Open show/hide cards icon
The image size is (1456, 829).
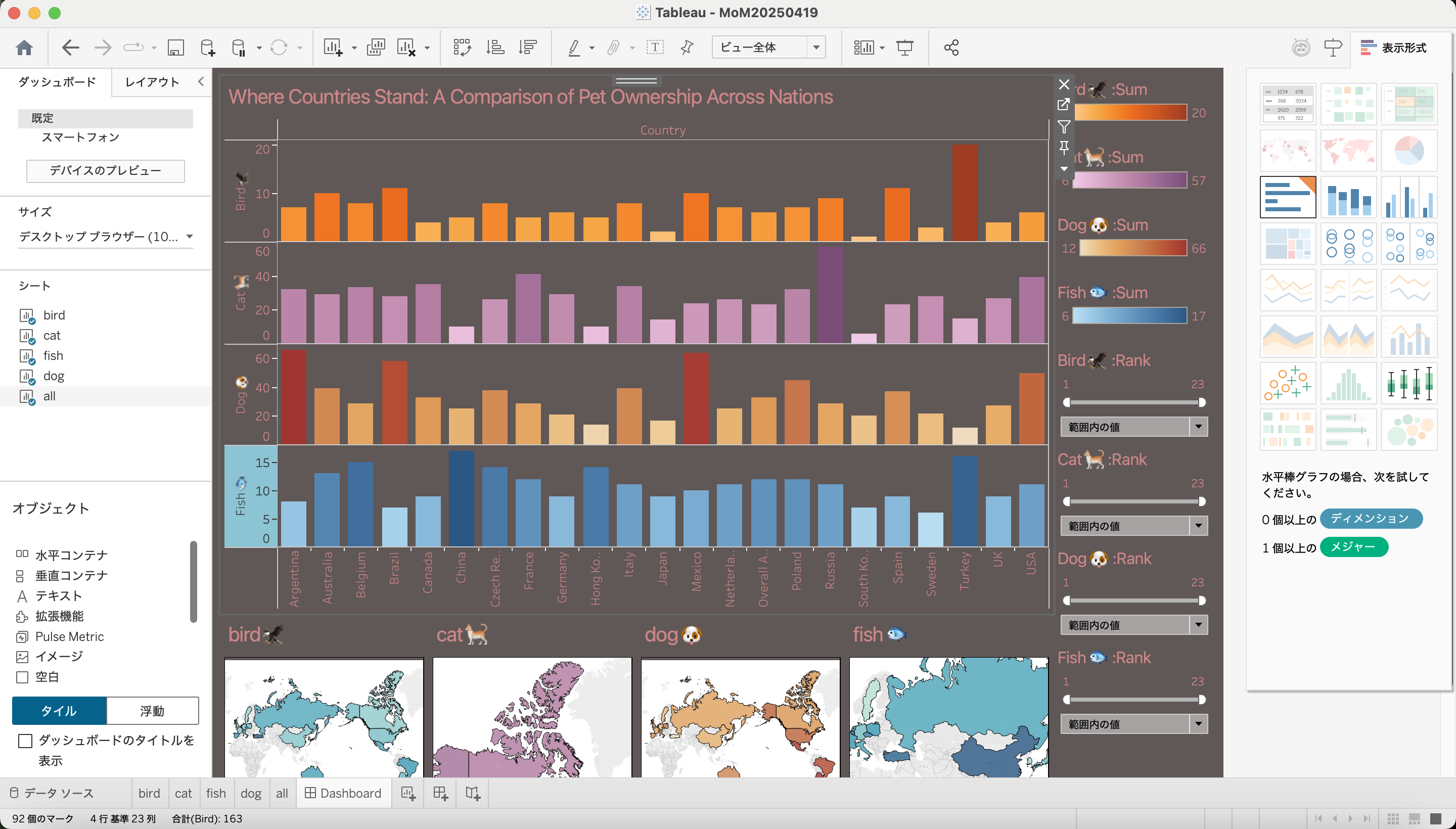pos(864,47)
